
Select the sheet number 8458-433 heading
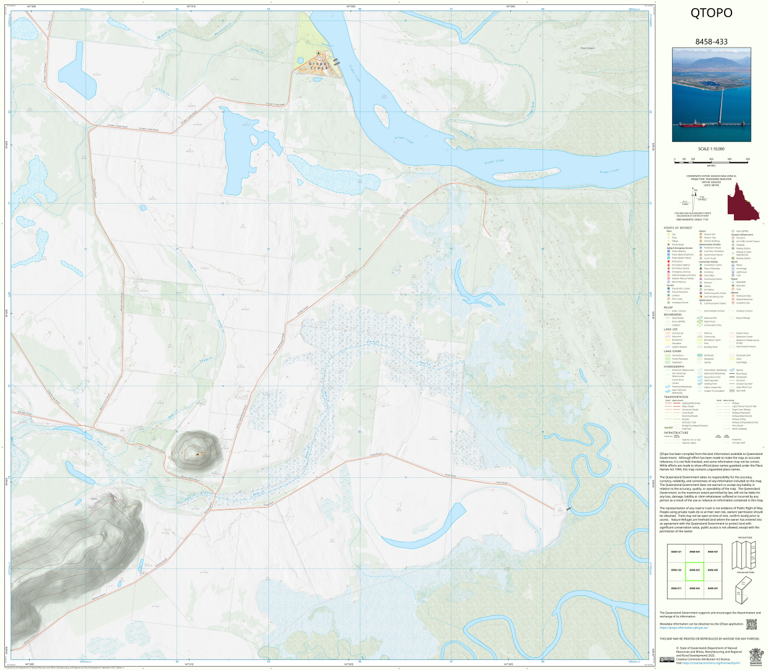pos(711,42)
